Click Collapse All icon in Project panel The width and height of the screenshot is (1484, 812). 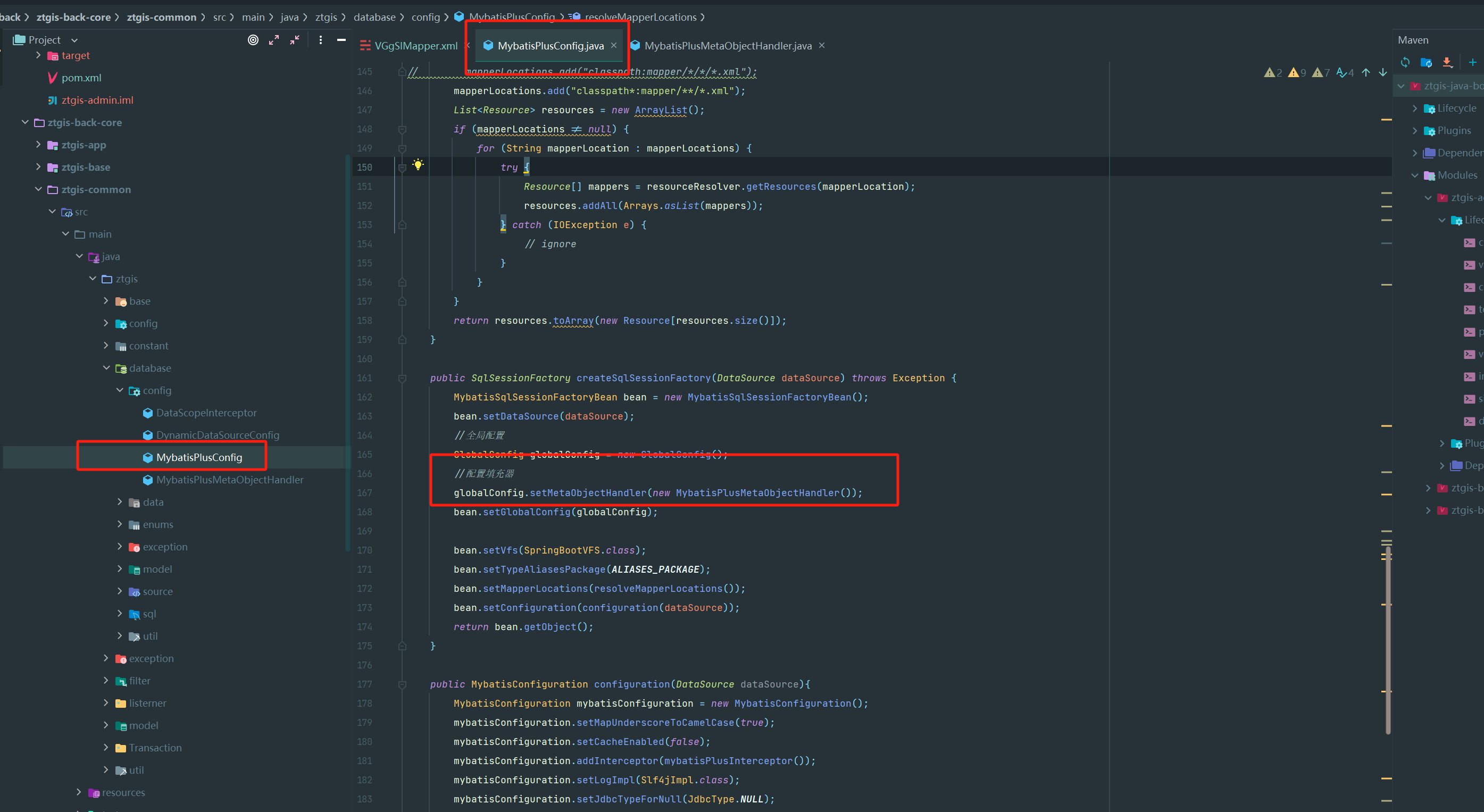[294, 40]
